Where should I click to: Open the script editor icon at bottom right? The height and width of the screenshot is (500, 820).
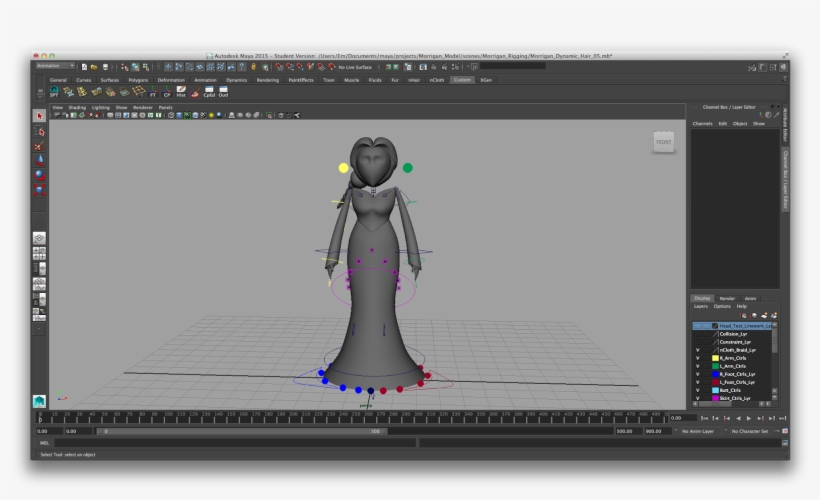[x=785, y=442]
